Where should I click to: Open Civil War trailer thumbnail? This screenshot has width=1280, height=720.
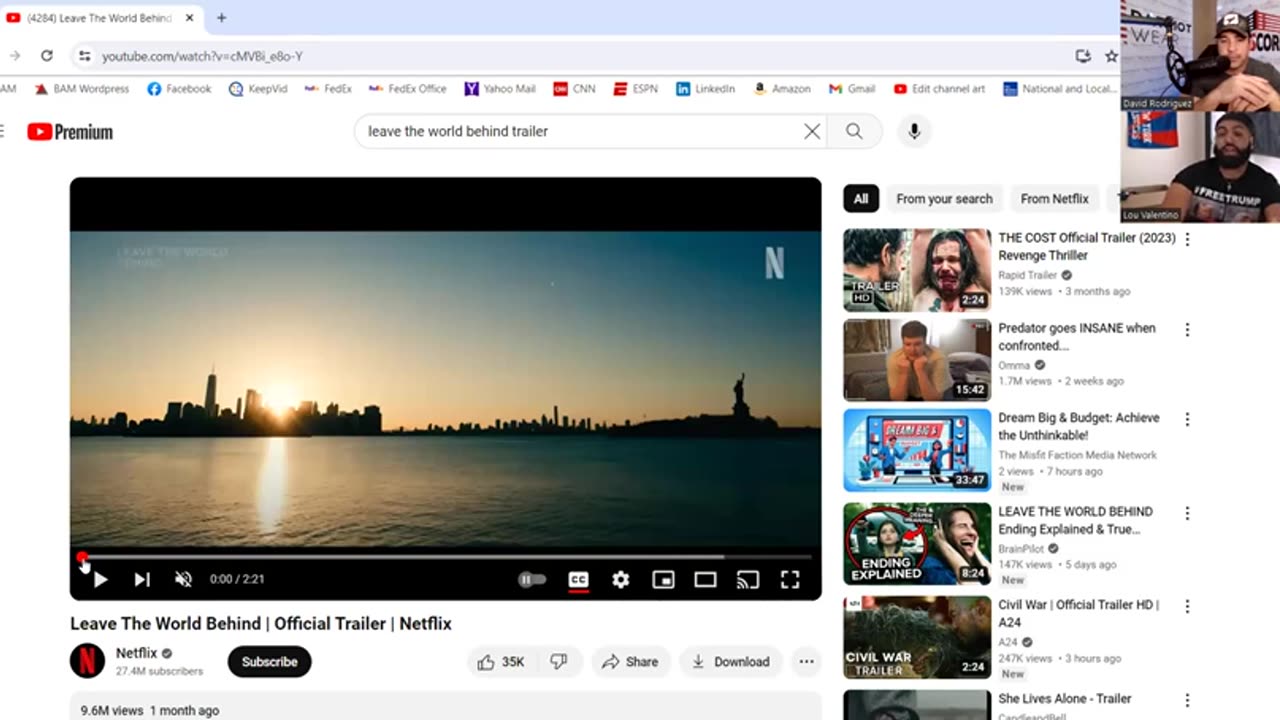(917, 637)
